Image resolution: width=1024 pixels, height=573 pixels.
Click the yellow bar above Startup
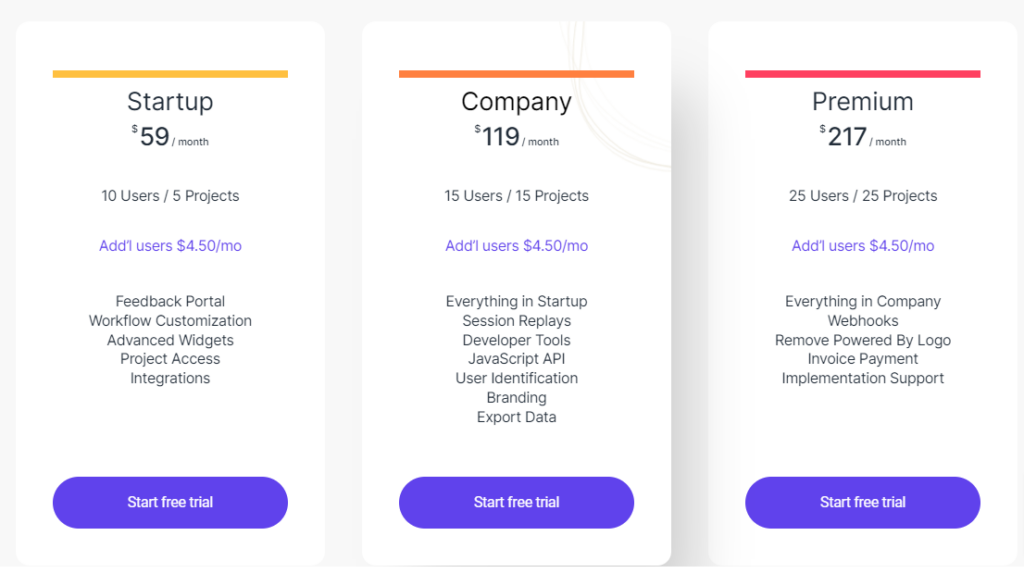point(170,74)
